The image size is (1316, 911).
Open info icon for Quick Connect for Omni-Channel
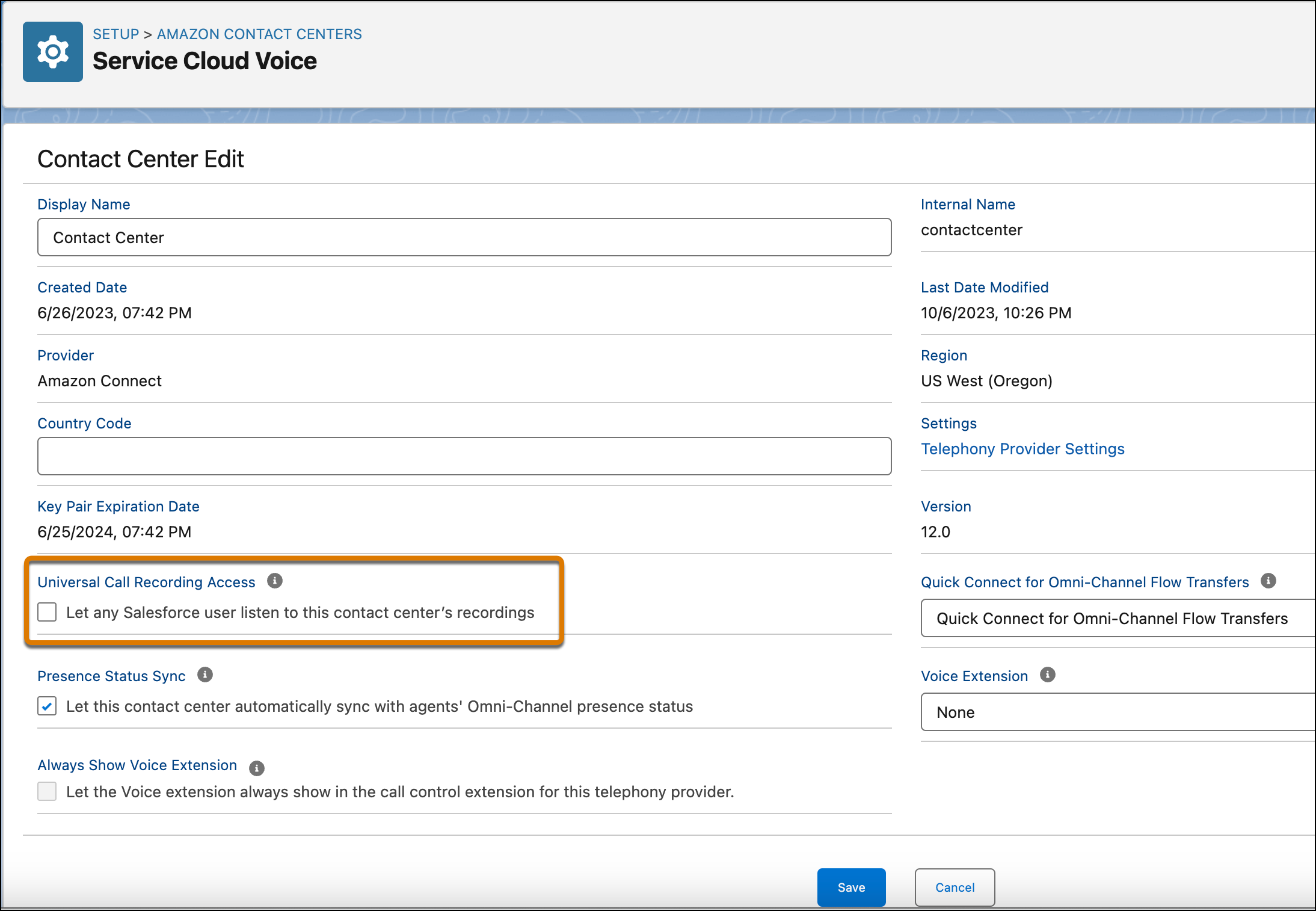1268,581
